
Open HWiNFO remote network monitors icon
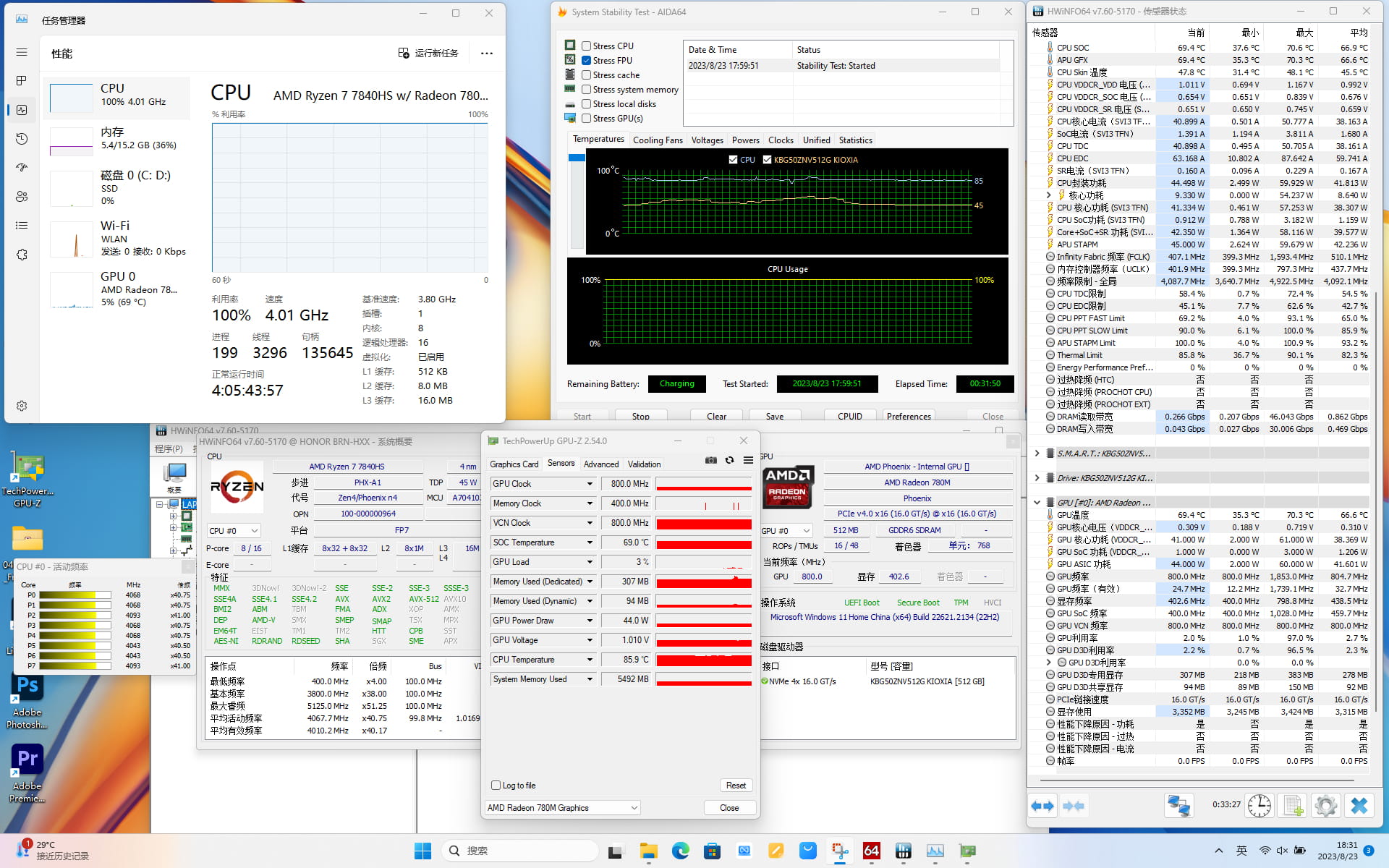1178,805
